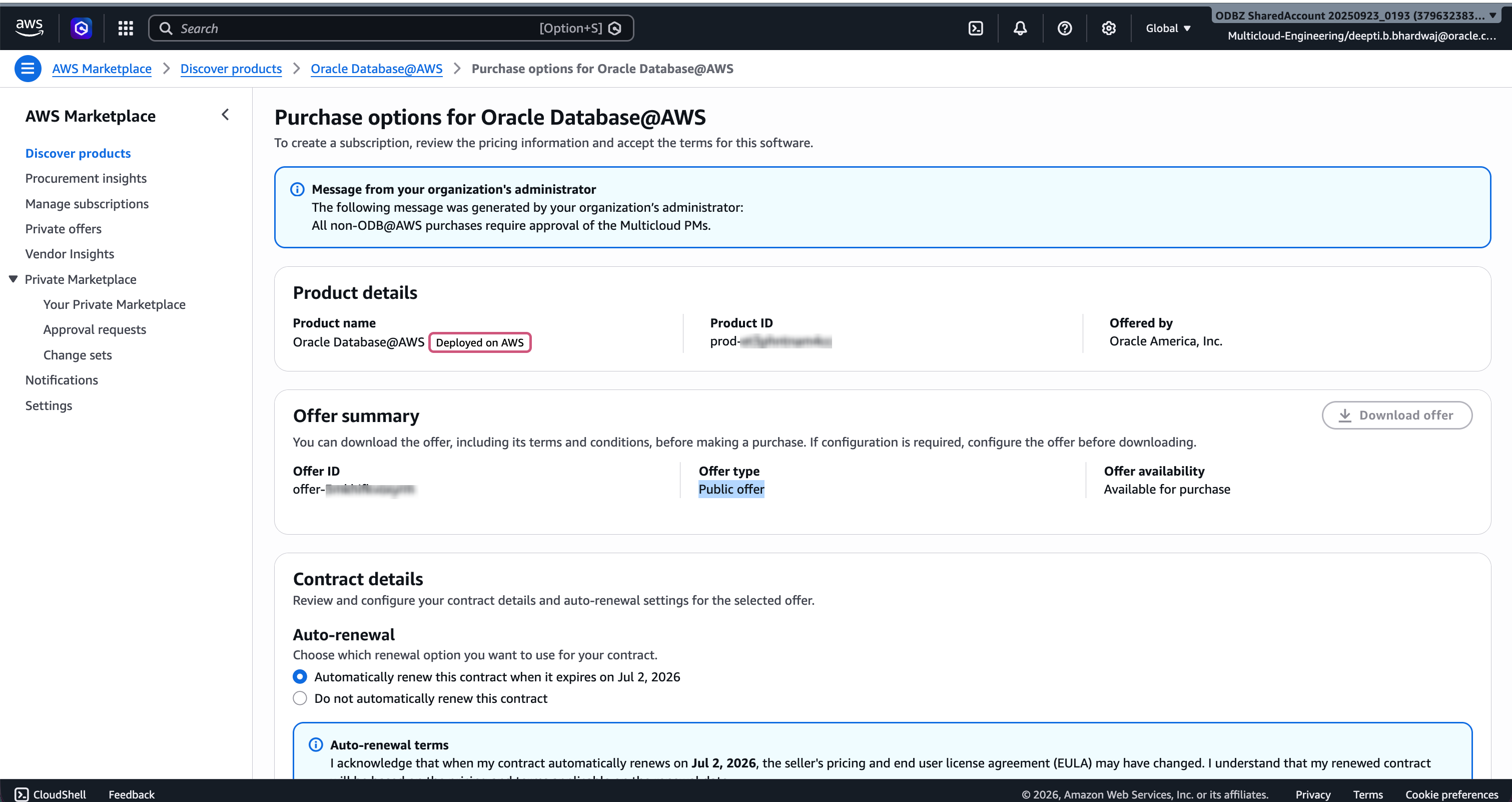1512x802 pixels.
Task: Open the Privacy footer link
Action: 1313,794
